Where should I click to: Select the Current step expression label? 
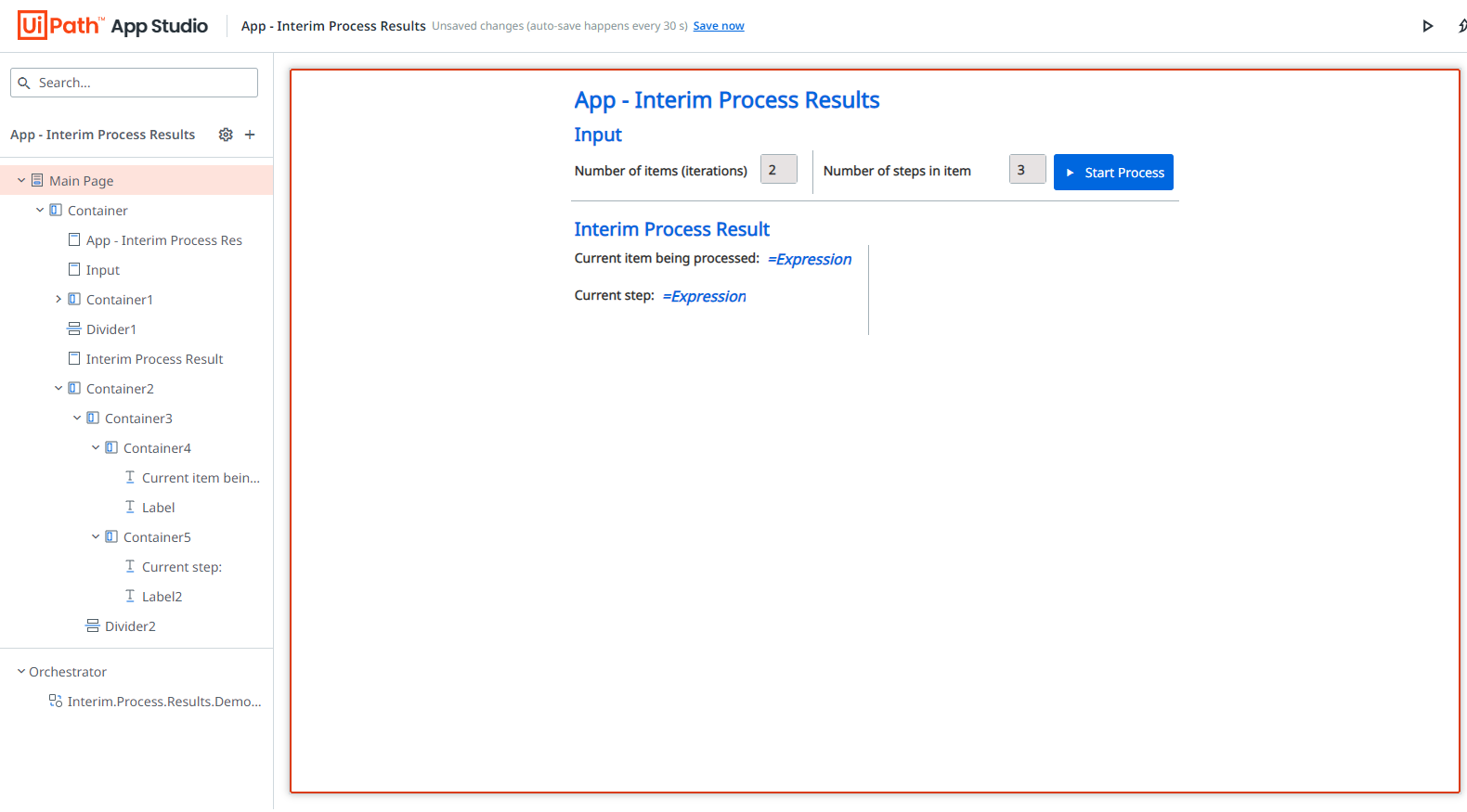pos(704,296)
